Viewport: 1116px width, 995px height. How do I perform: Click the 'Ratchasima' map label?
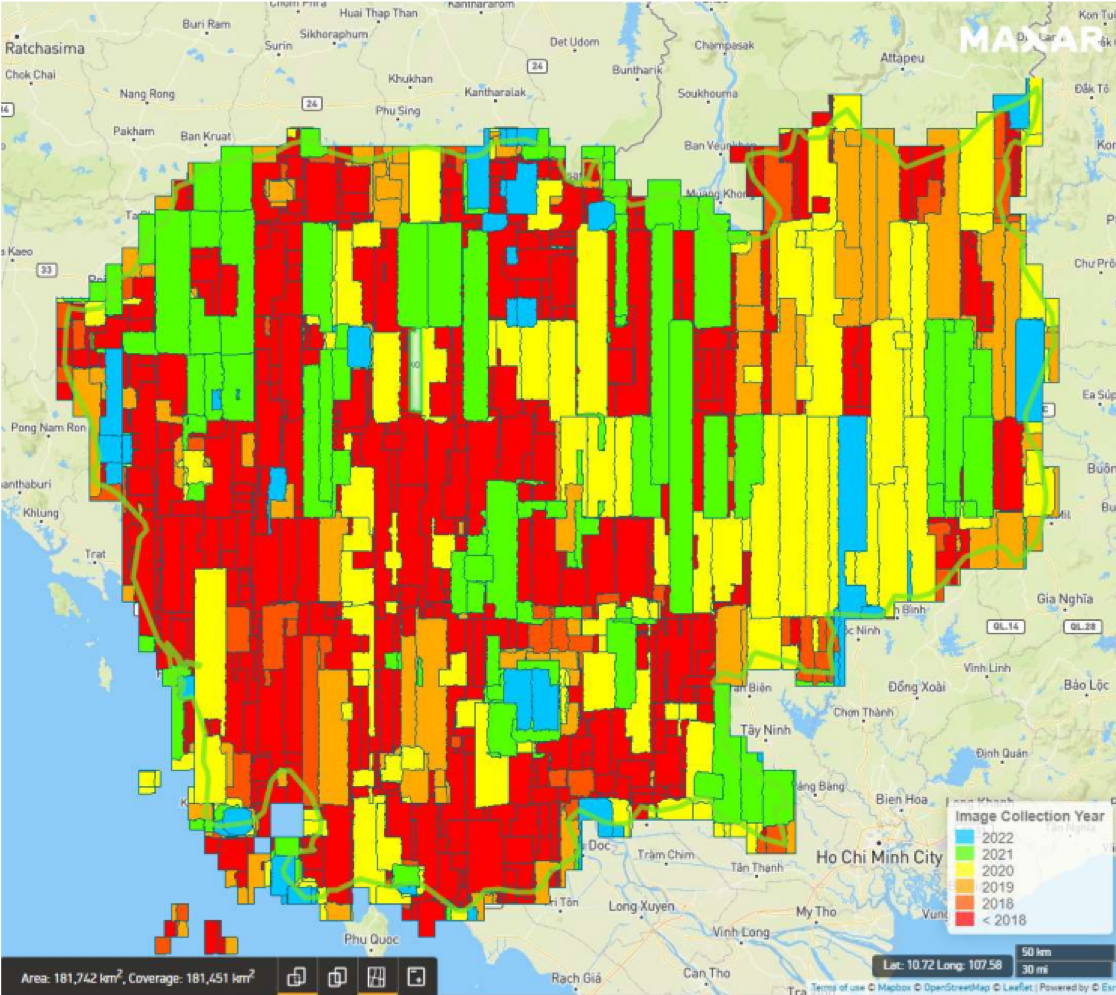click(45, 48)
